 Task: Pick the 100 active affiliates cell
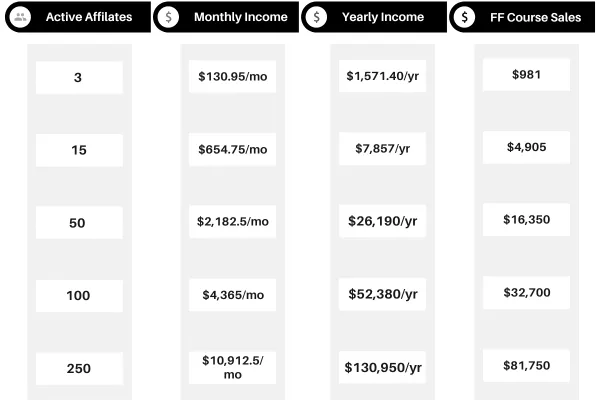point(78,295)
